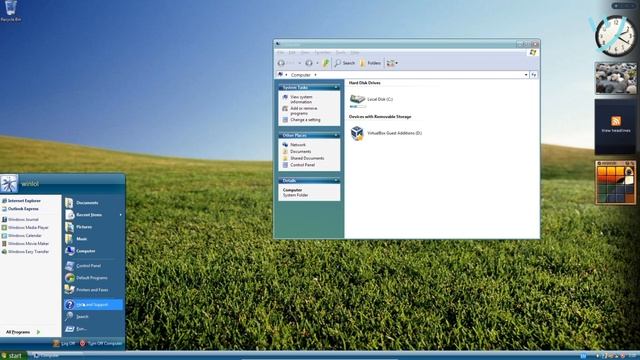Screen dimensions: 640x360
Task: Launch Outlook Express from Start menu
Action: coord(20,209)
